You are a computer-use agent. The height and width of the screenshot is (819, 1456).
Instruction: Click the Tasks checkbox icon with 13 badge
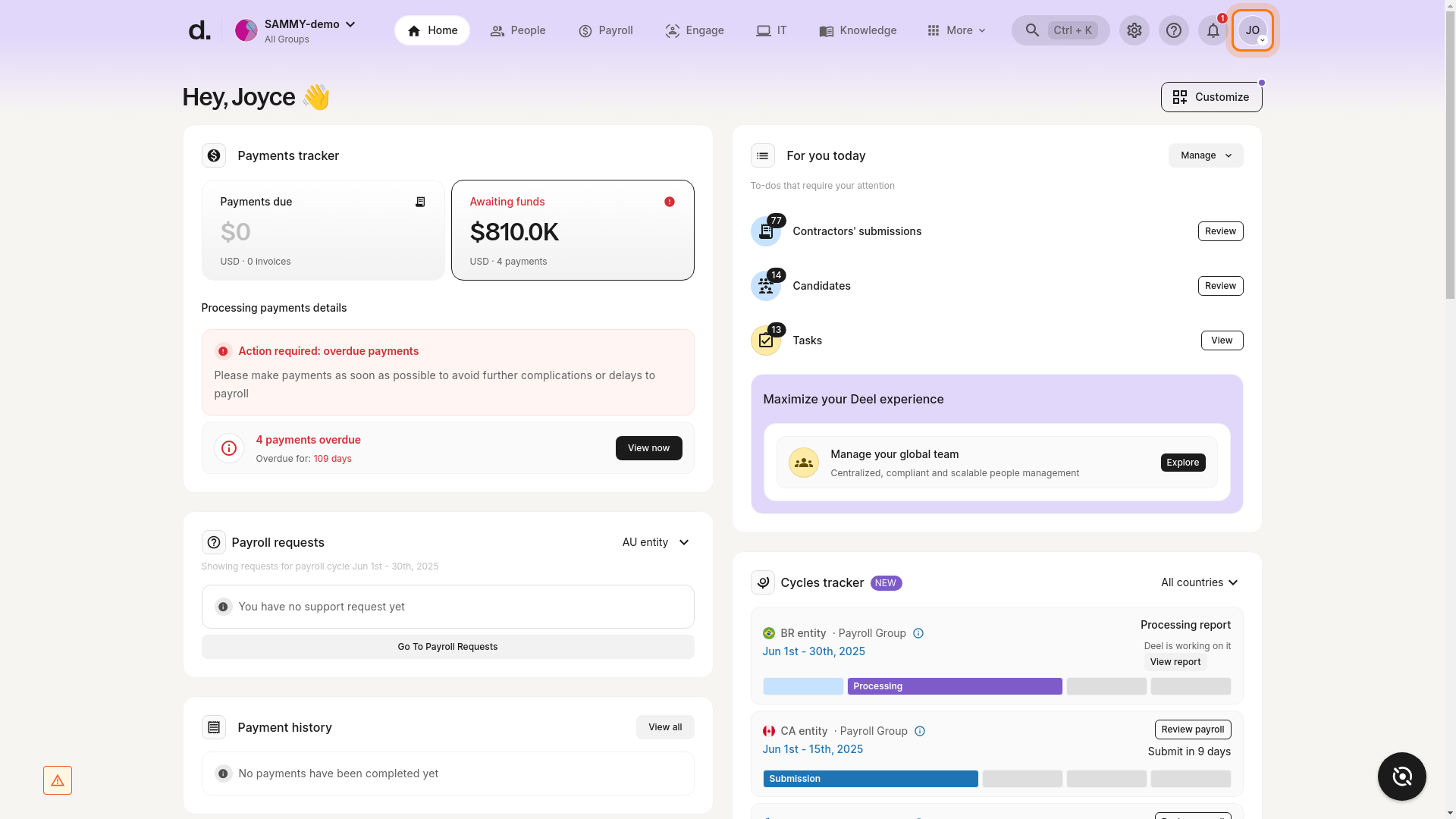(x=766, y=340)
